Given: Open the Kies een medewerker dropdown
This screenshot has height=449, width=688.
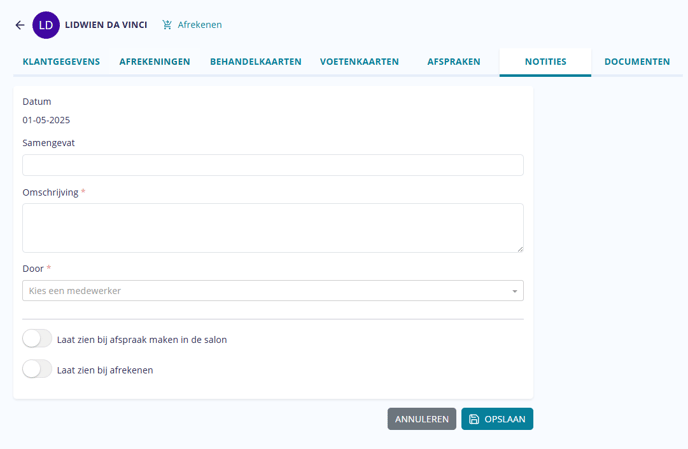Looking at the screenshot, I should (270, 291).
